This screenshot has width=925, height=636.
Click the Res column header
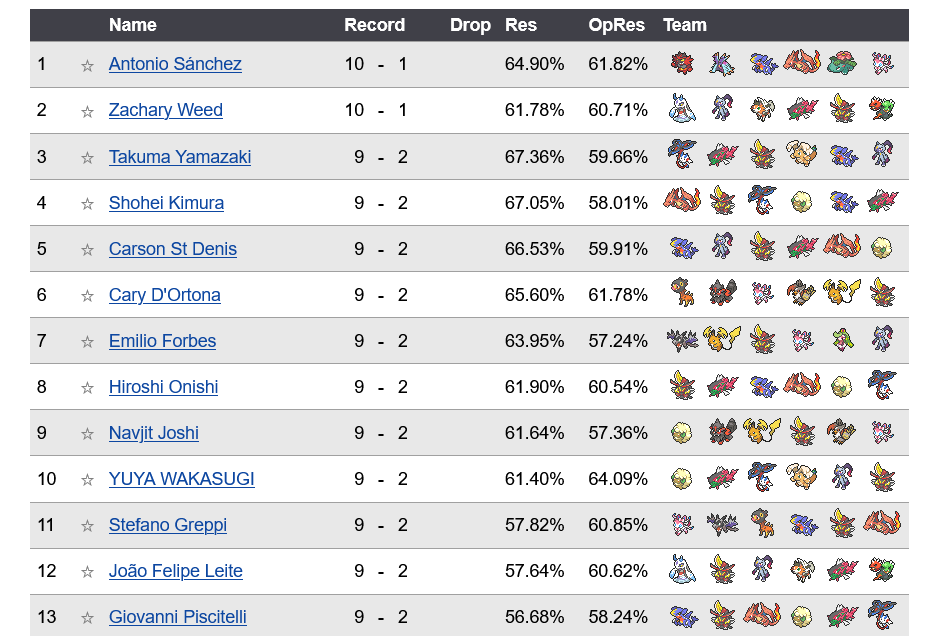tap(521, 25)
